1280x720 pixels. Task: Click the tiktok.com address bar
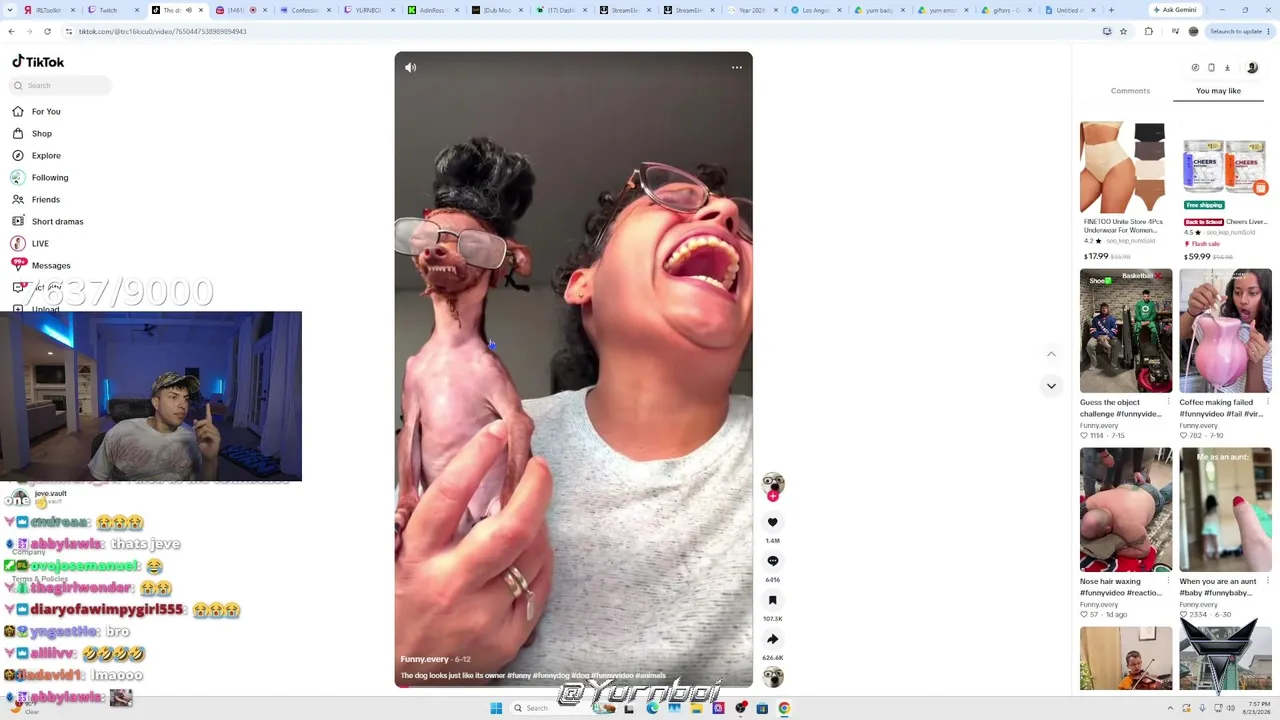[580, 32]
